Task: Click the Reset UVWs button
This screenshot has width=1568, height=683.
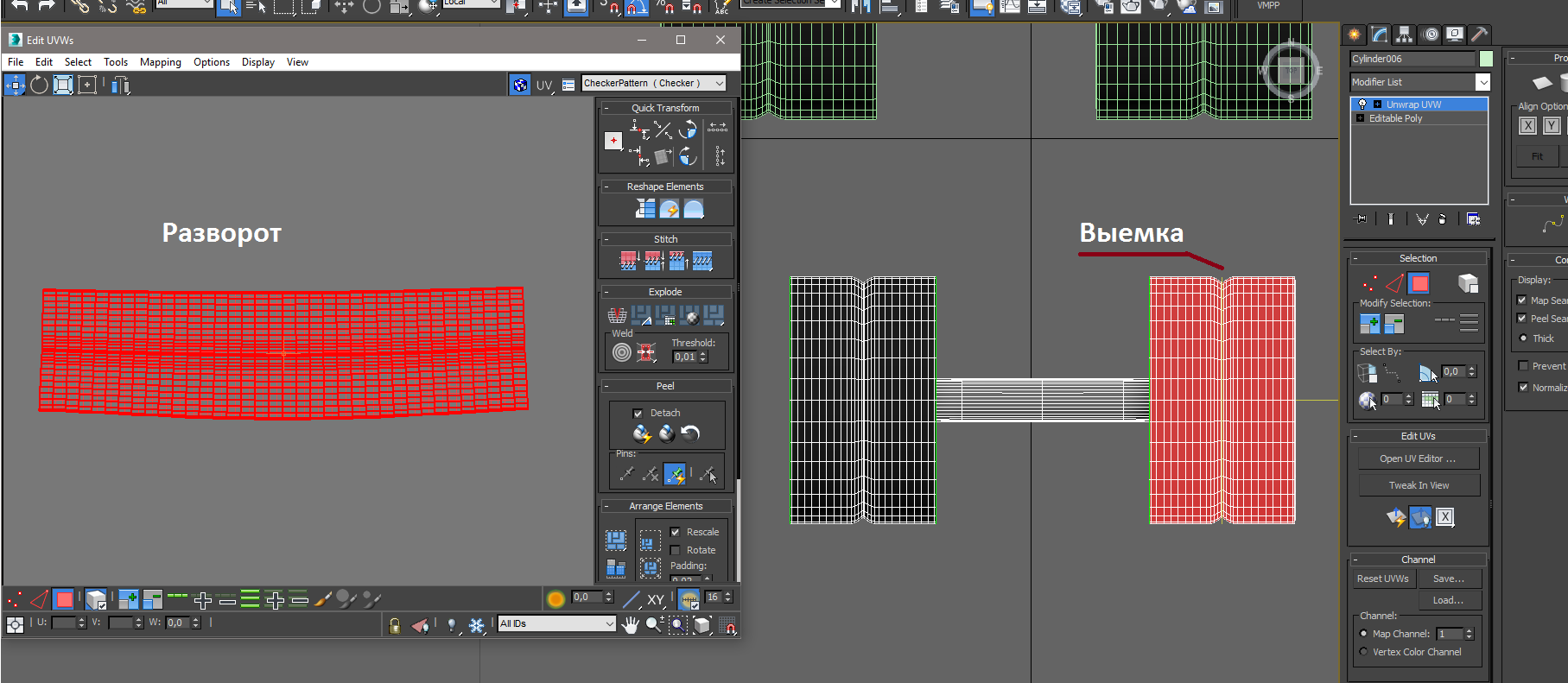Action: pyautogui.click(x=1382, y=579)
